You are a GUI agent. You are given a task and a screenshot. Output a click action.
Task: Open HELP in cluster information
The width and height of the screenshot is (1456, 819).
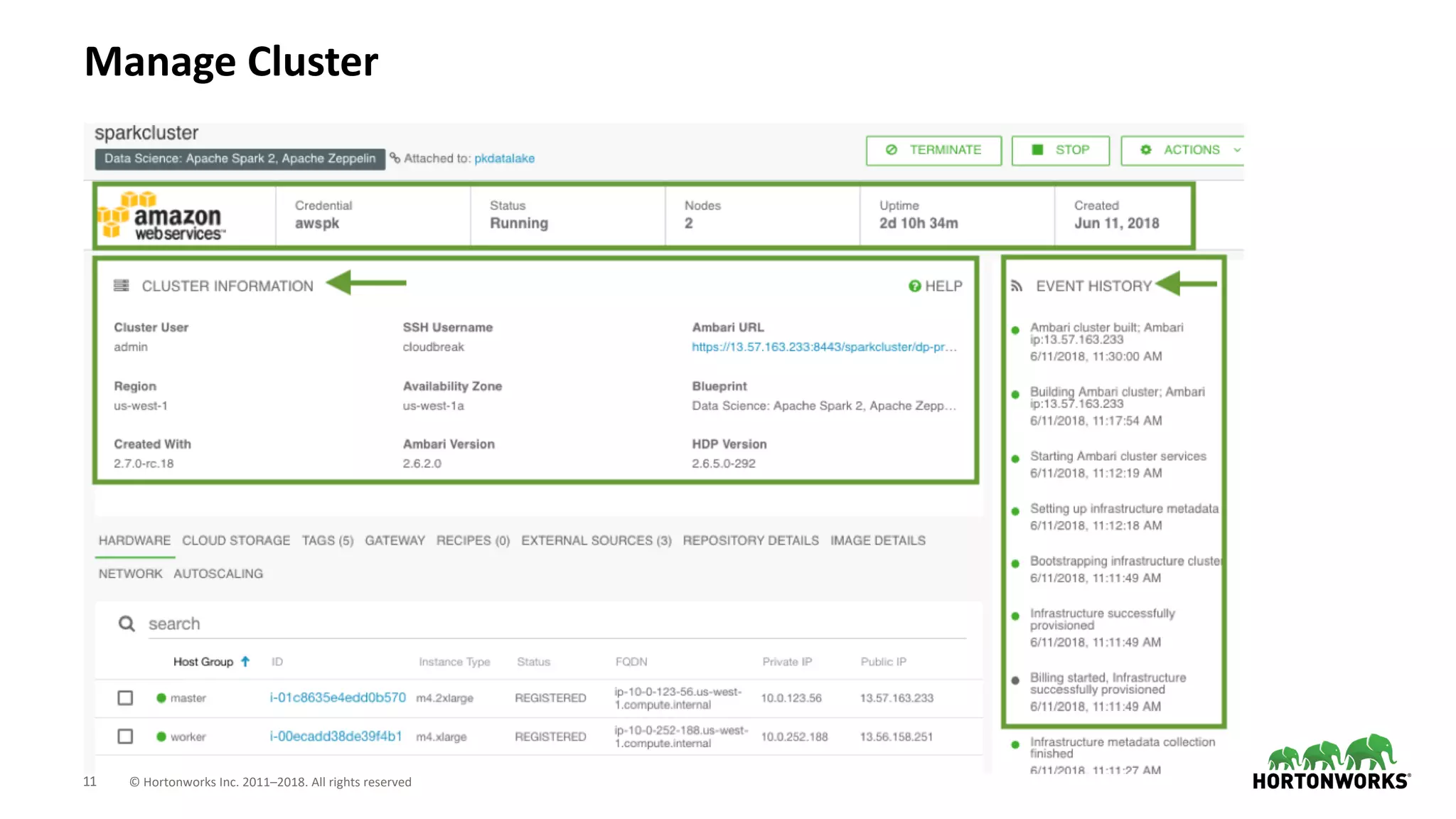pyautogui.click(x=936, y=286)
